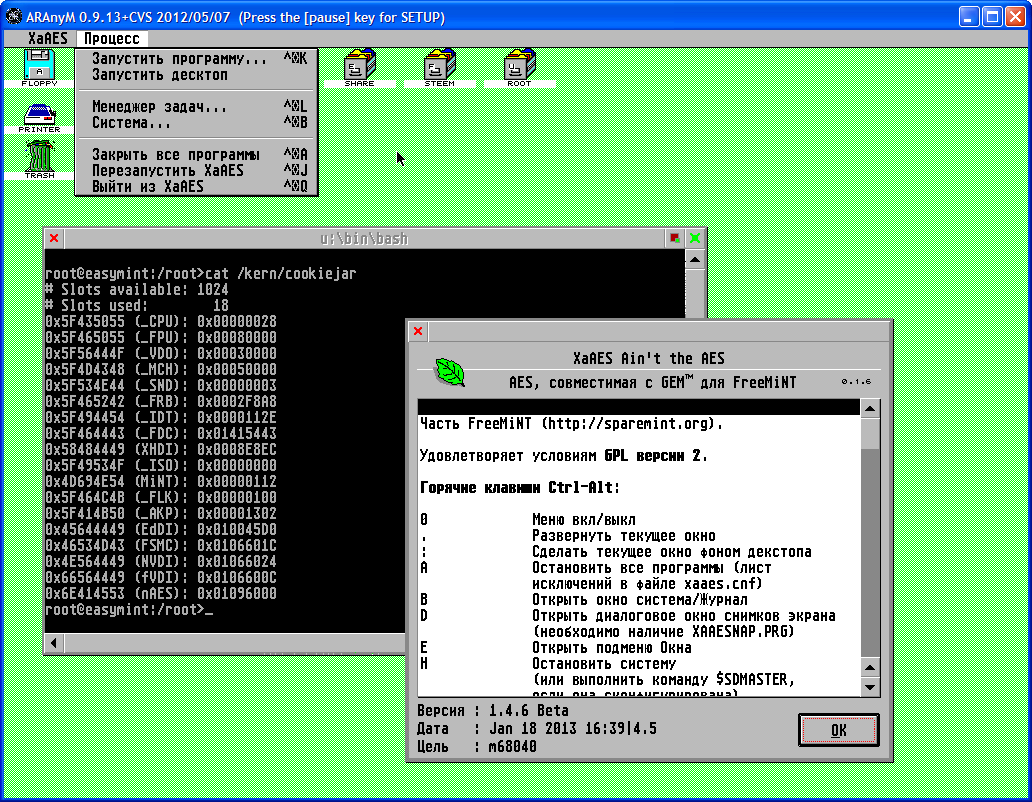Close the bash terminal window with red X
The image size is (1032, 802).
coord(54,238)
